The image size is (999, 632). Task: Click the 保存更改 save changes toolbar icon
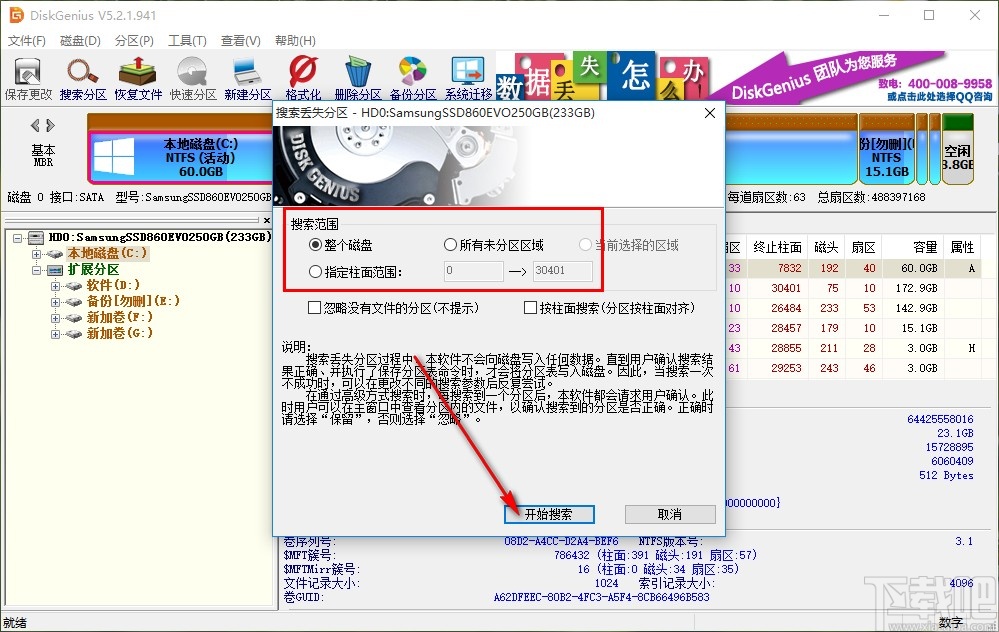click(28, 78)
